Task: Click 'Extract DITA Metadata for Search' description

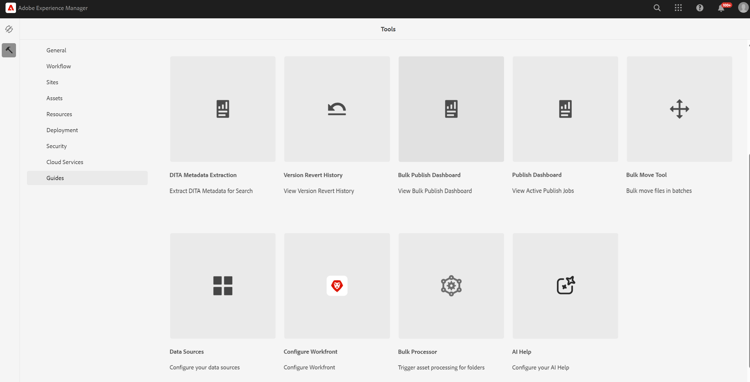Action: point(211,191)
